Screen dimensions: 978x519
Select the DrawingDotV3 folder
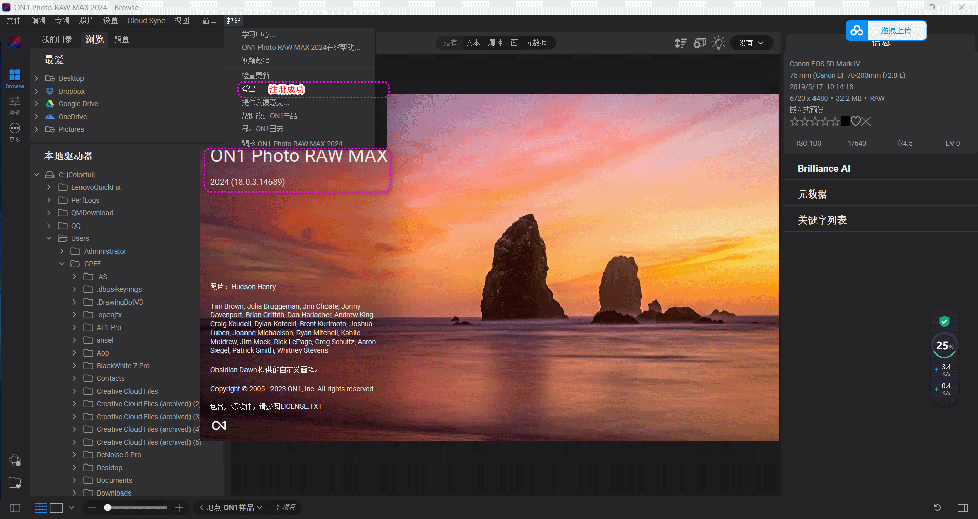[x=120, y=302]
